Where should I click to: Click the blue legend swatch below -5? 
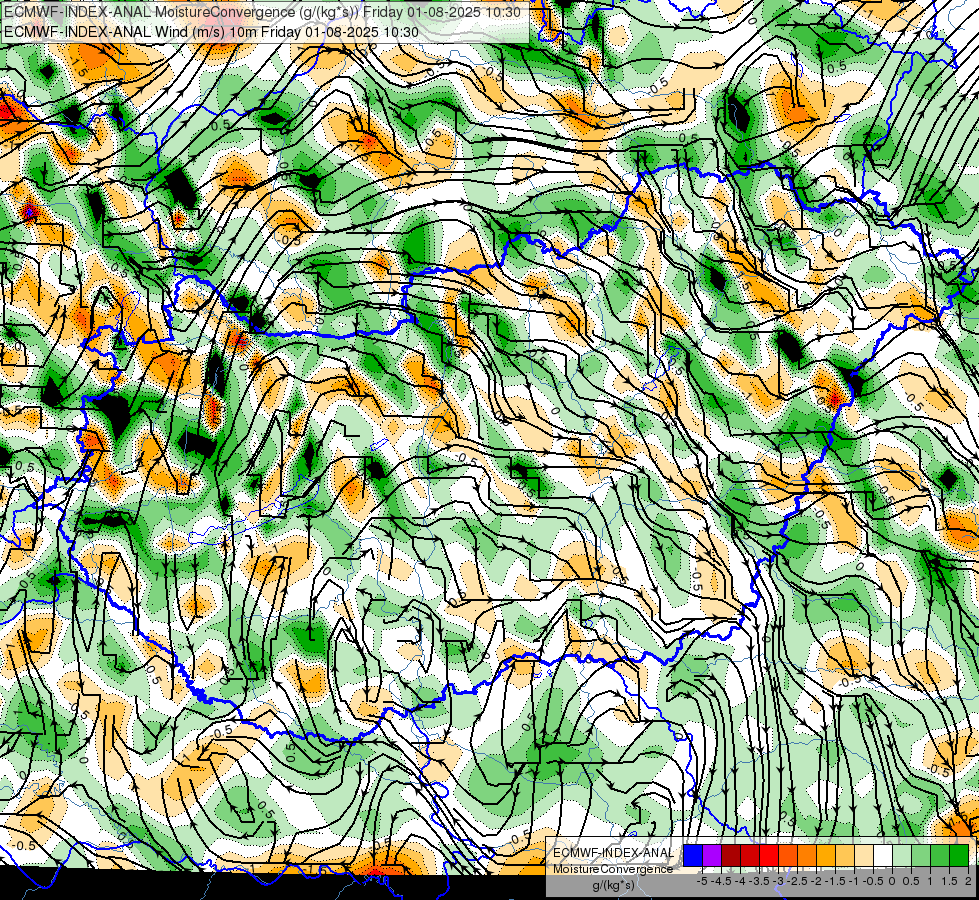click(693, 855)
